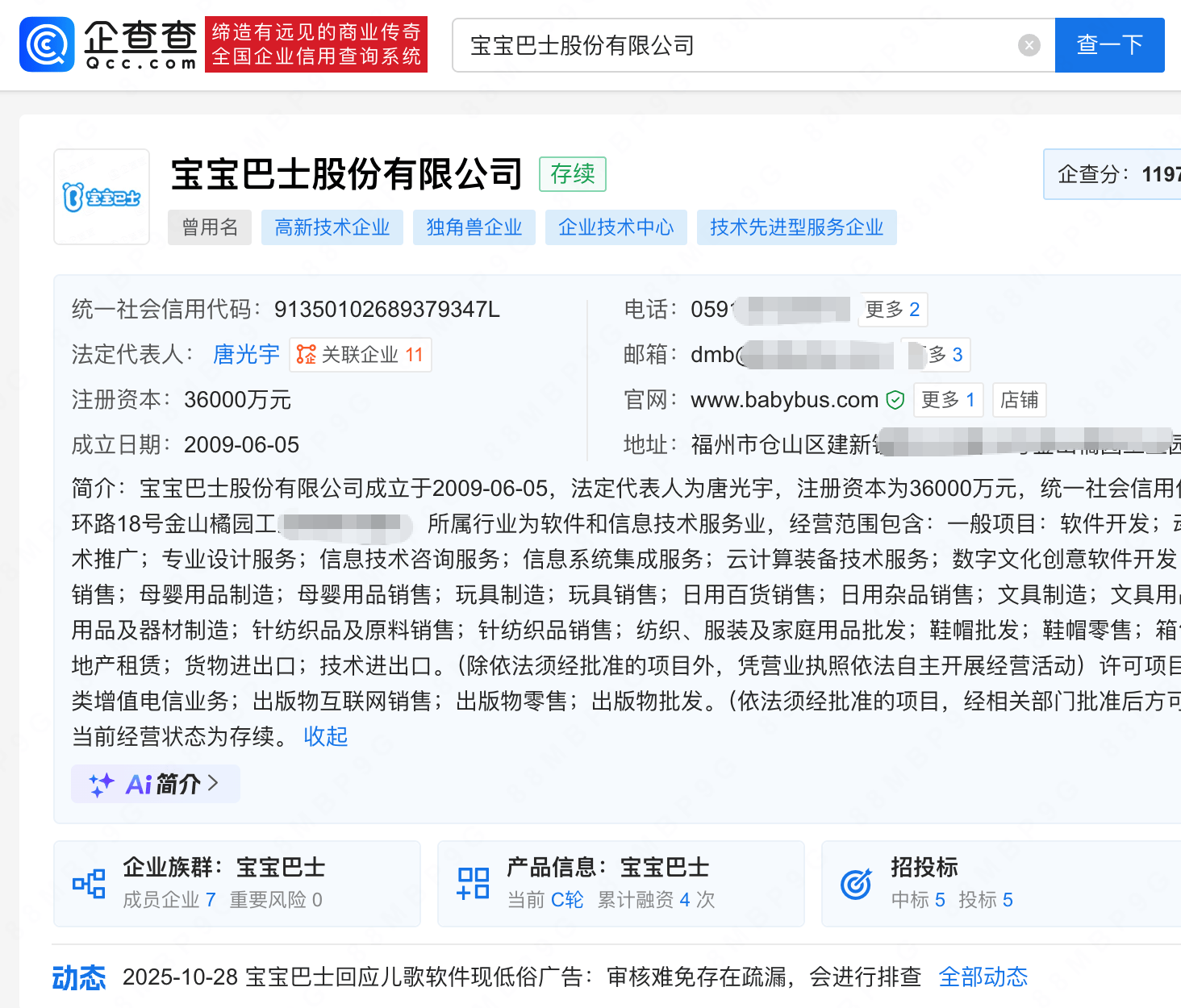Click legal representative 唐光宇 link
The width and height of the screenshot is (1181, 1008).
tap(245, 354)
